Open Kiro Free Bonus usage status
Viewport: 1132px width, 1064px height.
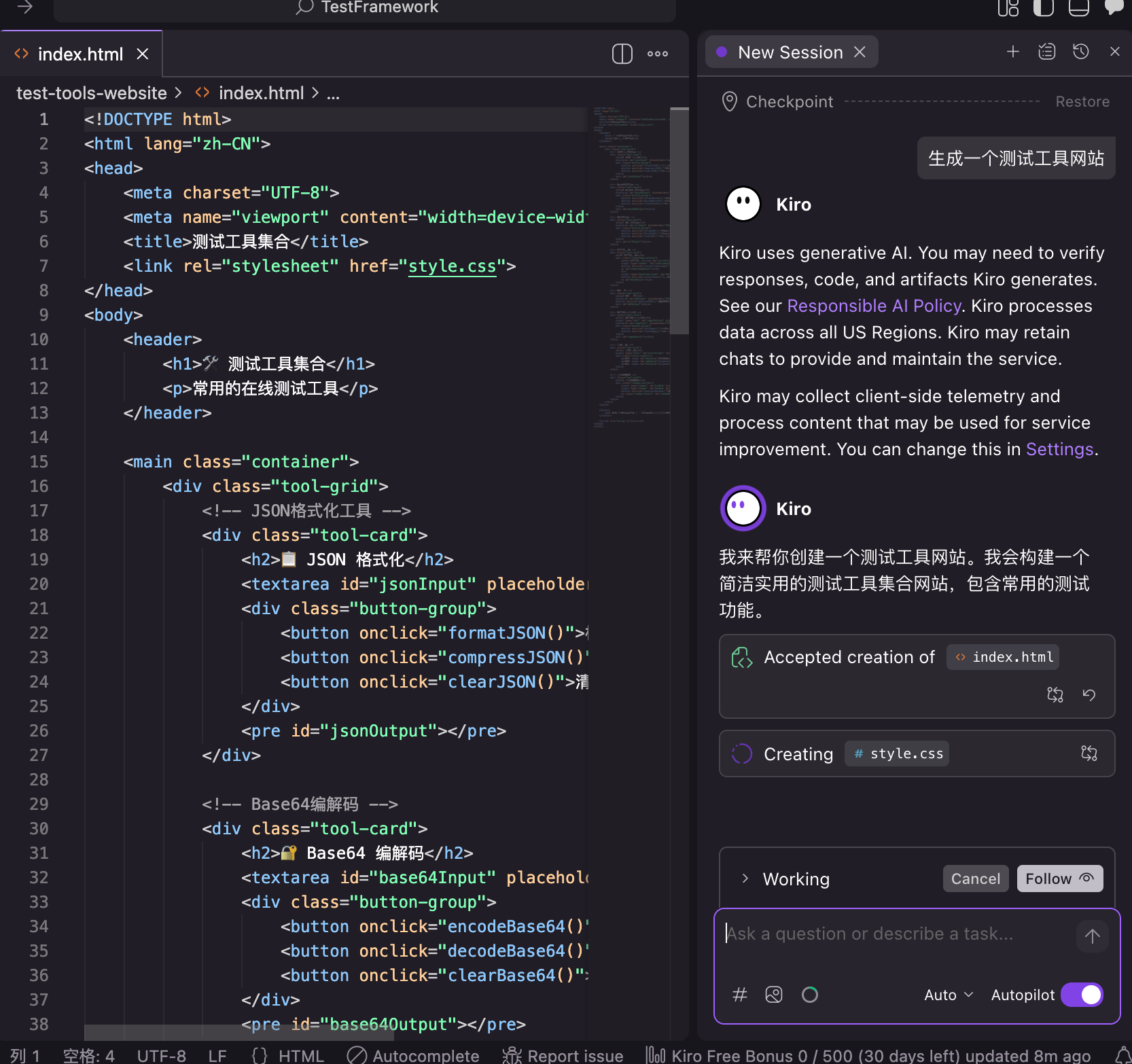click(868, 1055)
